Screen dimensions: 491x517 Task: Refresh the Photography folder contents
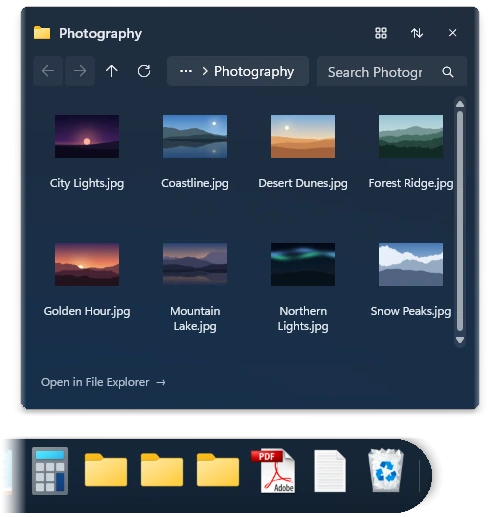[144, 71]
